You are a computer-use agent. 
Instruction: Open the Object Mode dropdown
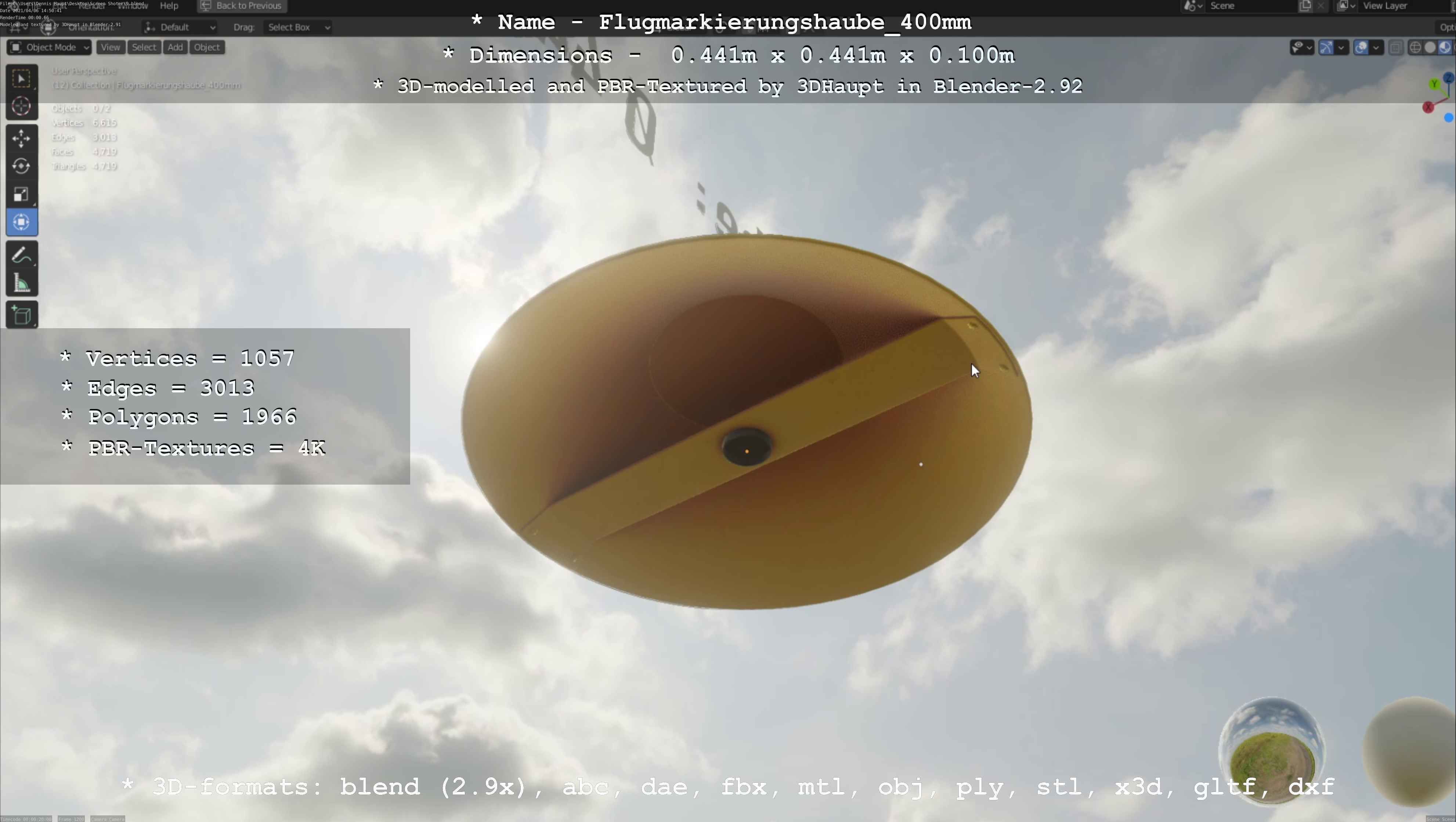pos(50,47)
